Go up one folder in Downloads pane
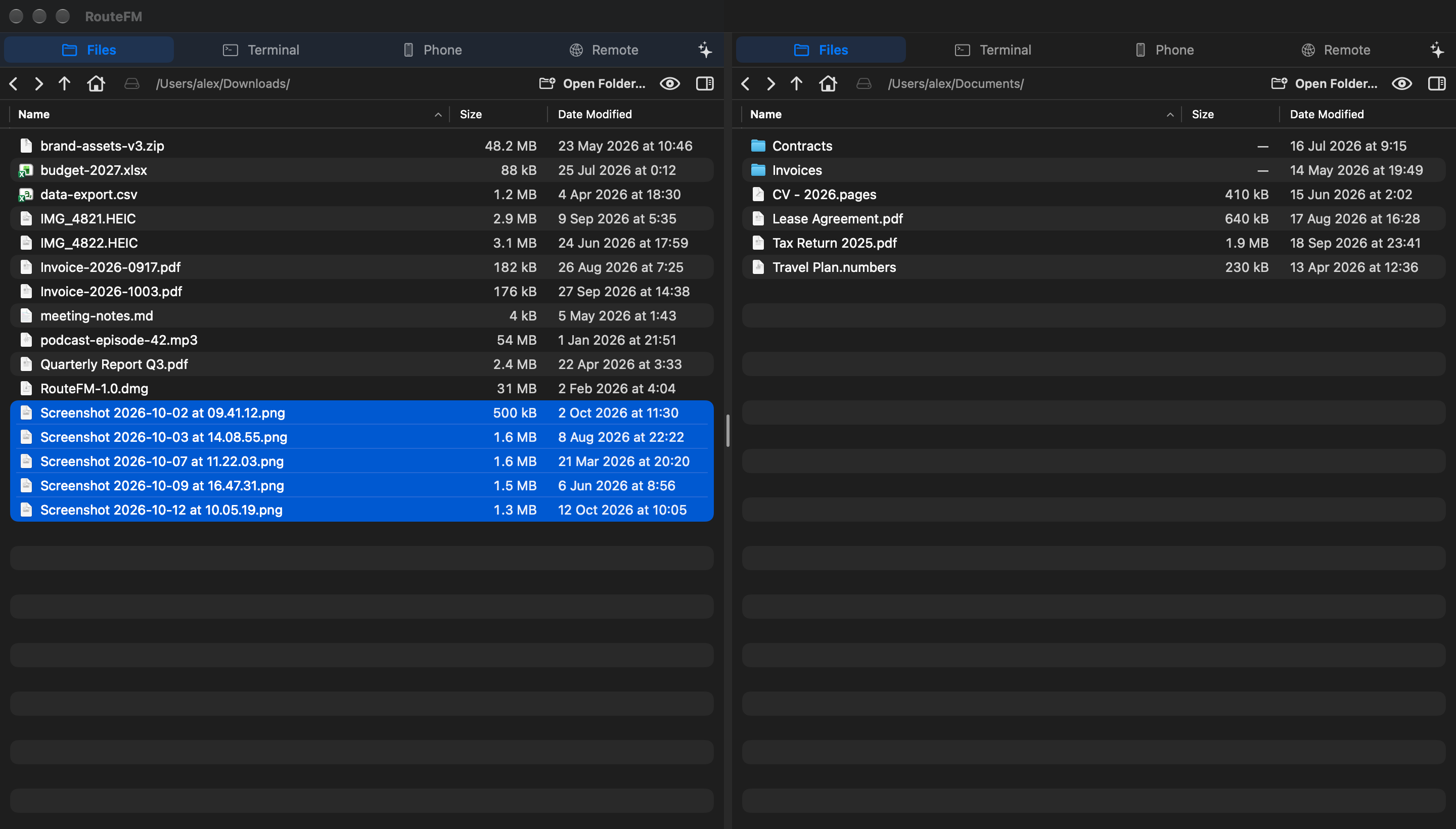 [64, 84]
